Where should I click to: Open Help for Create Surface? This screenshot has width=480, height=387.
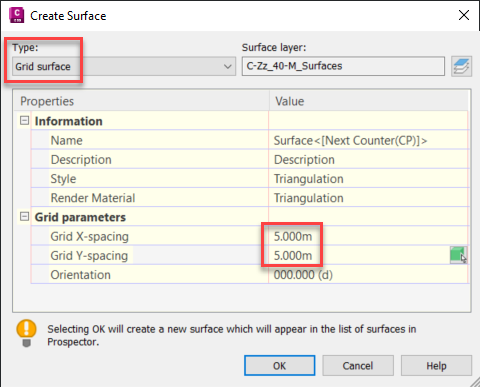[436, 366]
